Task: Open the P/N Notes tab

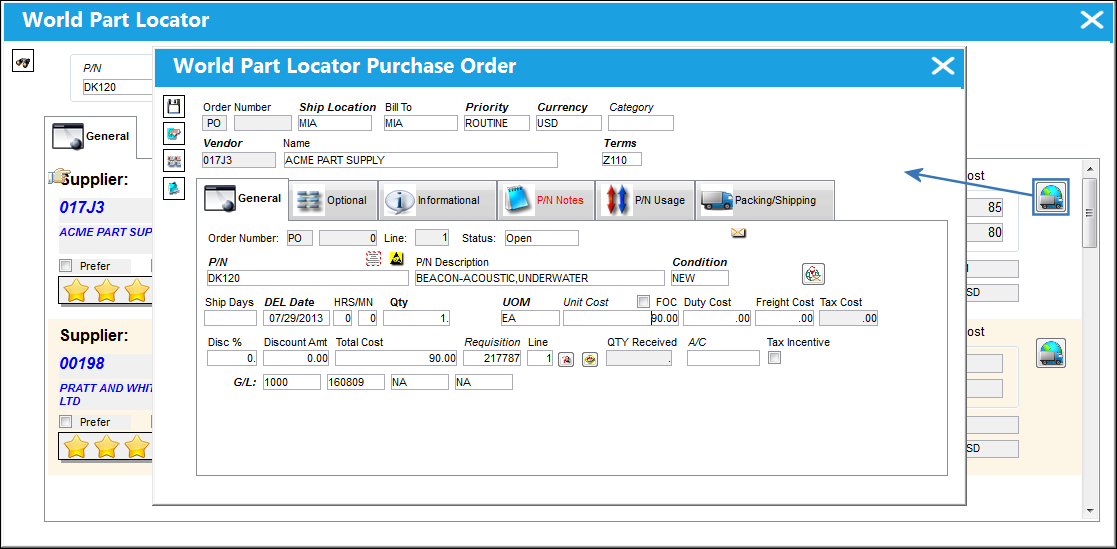Action: [545, 200]
